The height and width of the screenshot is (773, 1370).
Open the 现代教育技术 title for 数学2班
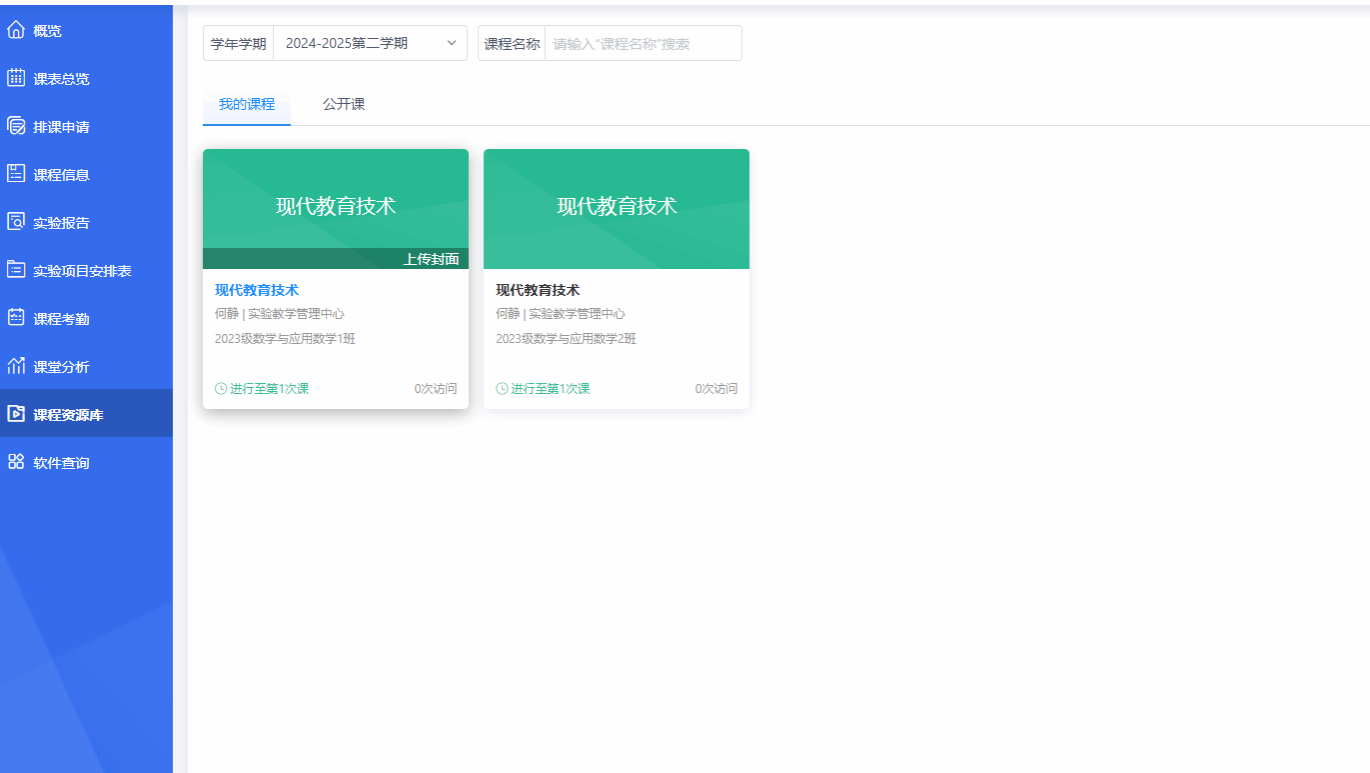pos(538,290)
